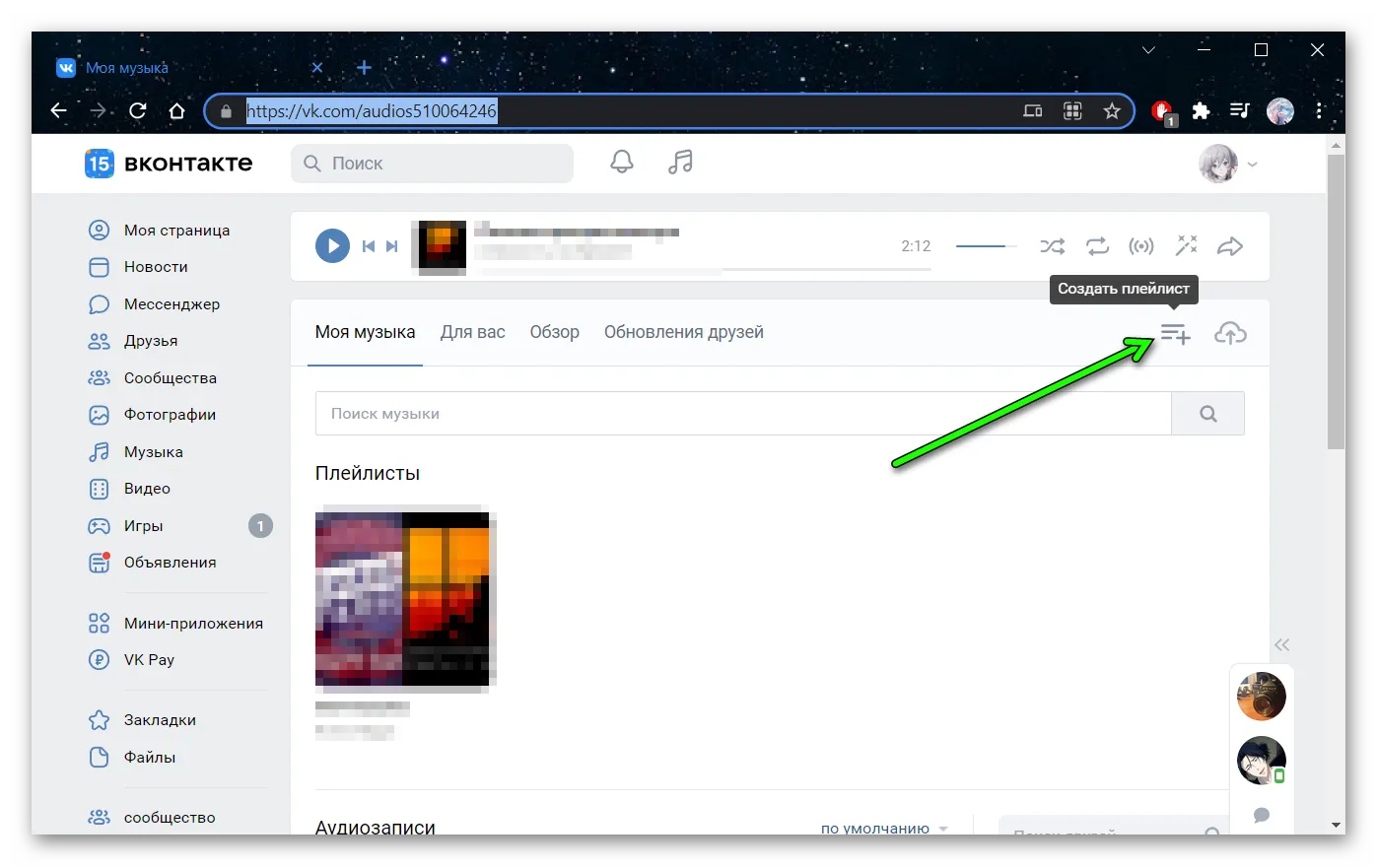Click the upload audio cloud icon
This screenshot has width=1377, height=868.
click(x=1230, y=334)
